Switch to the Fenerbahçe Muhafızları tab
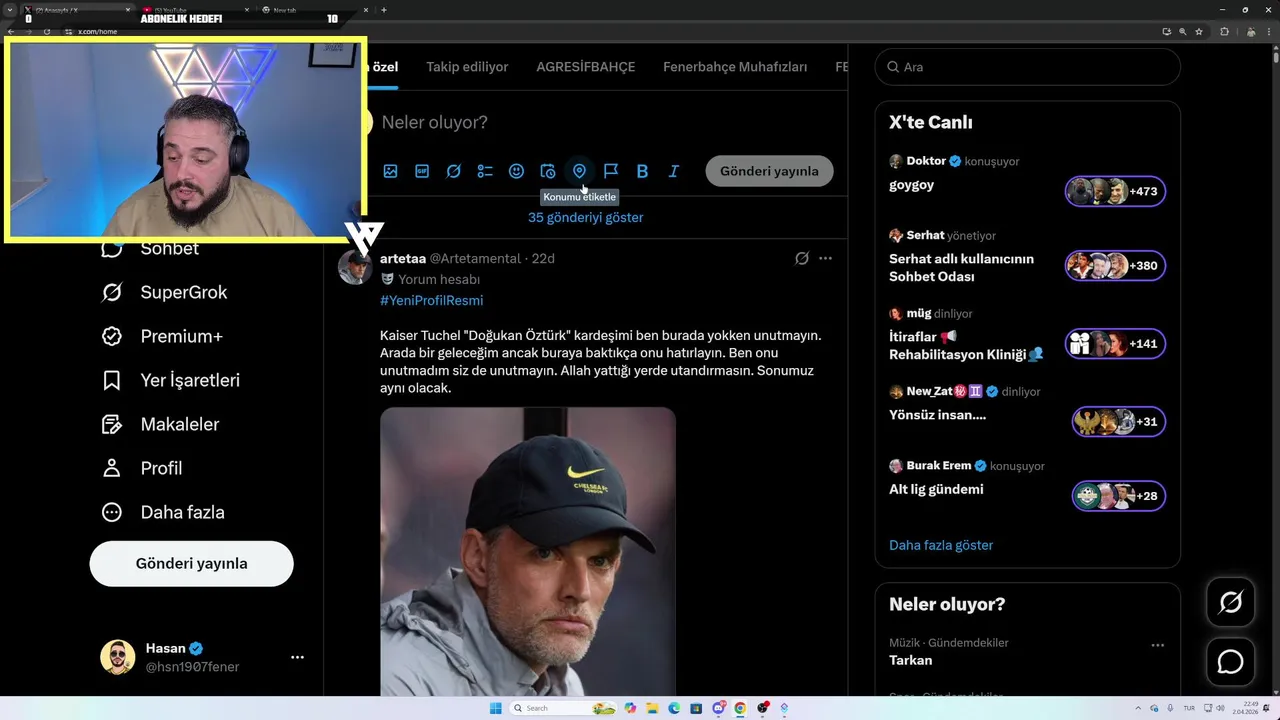Viewport: 1280px width, 720px height. (735, 67)
